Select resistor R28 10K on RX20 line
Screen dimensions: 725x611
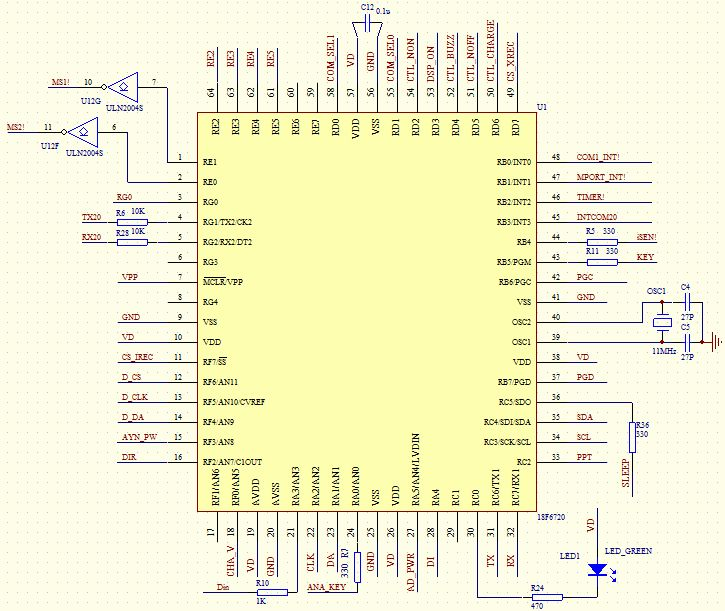pyautogui.click(x=132, y=242)
